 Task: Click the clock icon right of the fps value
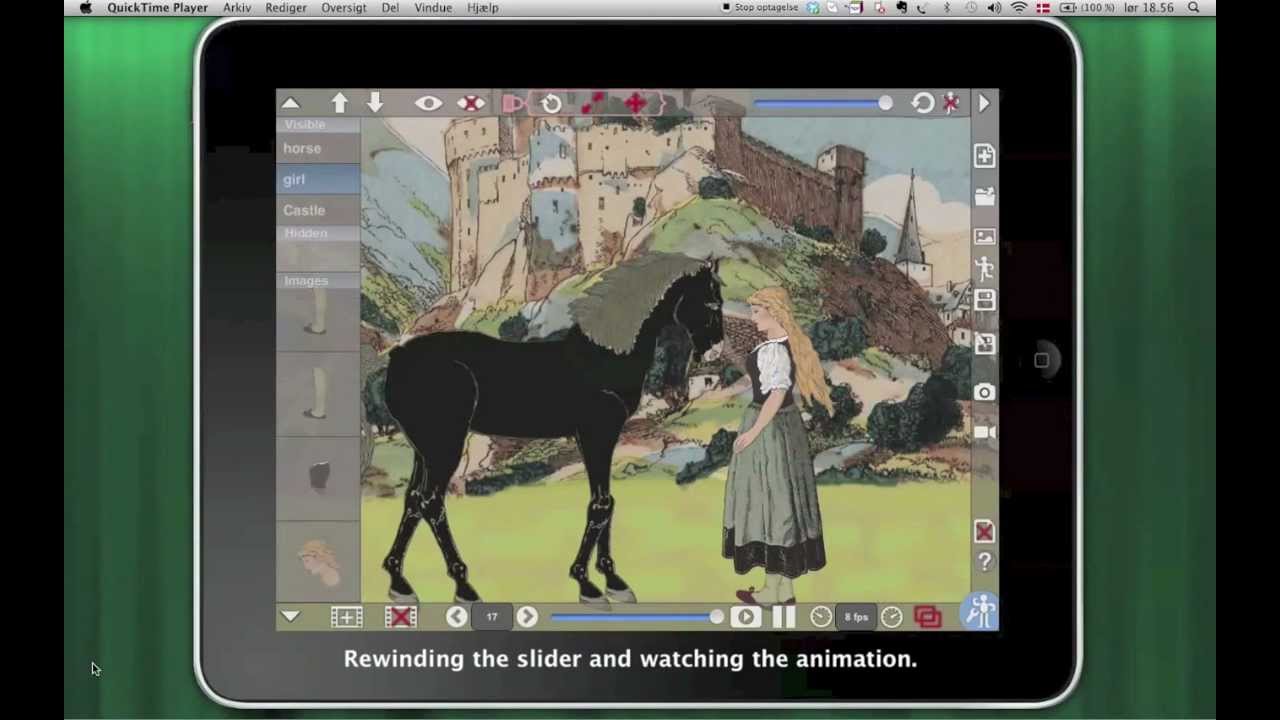click(x=892, y=617)
